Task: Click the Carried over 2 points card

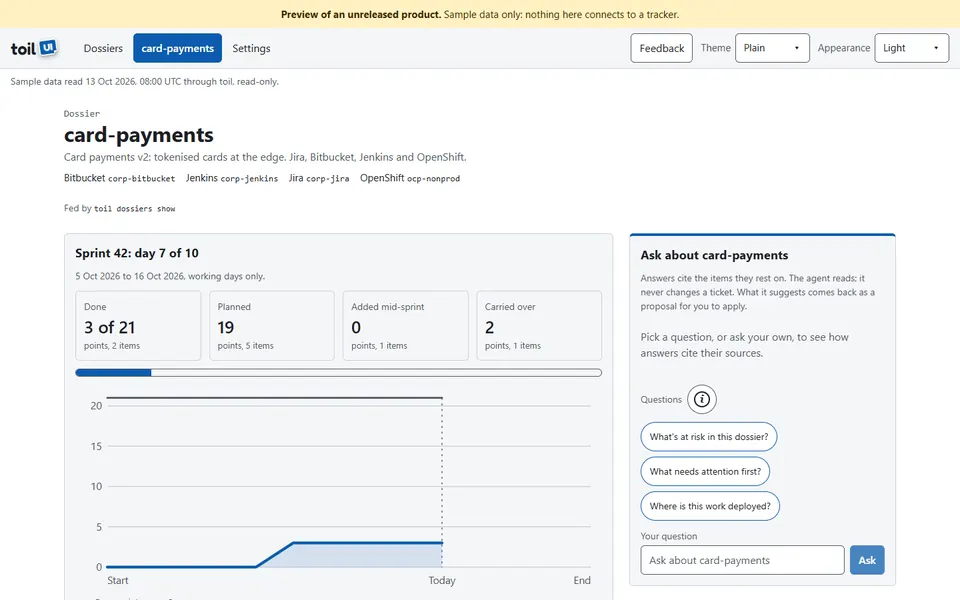Action: click(539, 326)
